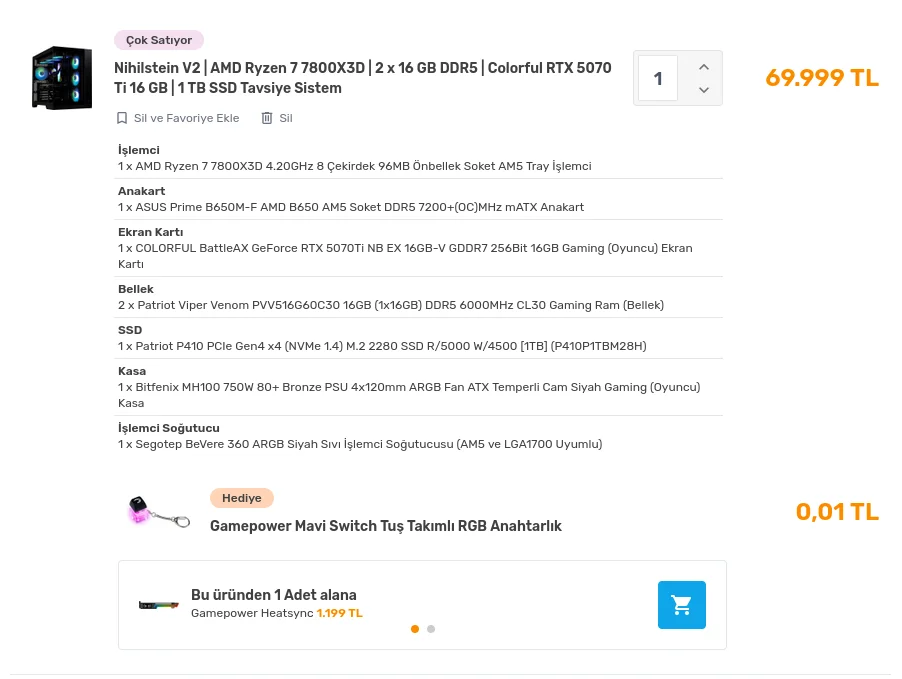
Task: Click the RGB keychain gift thumbnail
Action: (159, 512)
